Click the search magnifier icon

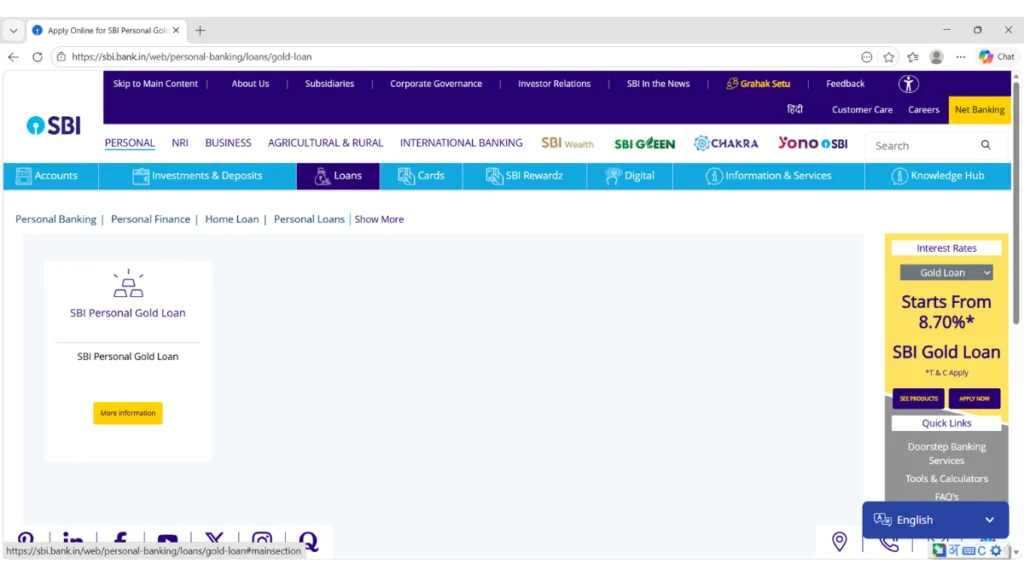pyautogui.click(x=985, y=145)
